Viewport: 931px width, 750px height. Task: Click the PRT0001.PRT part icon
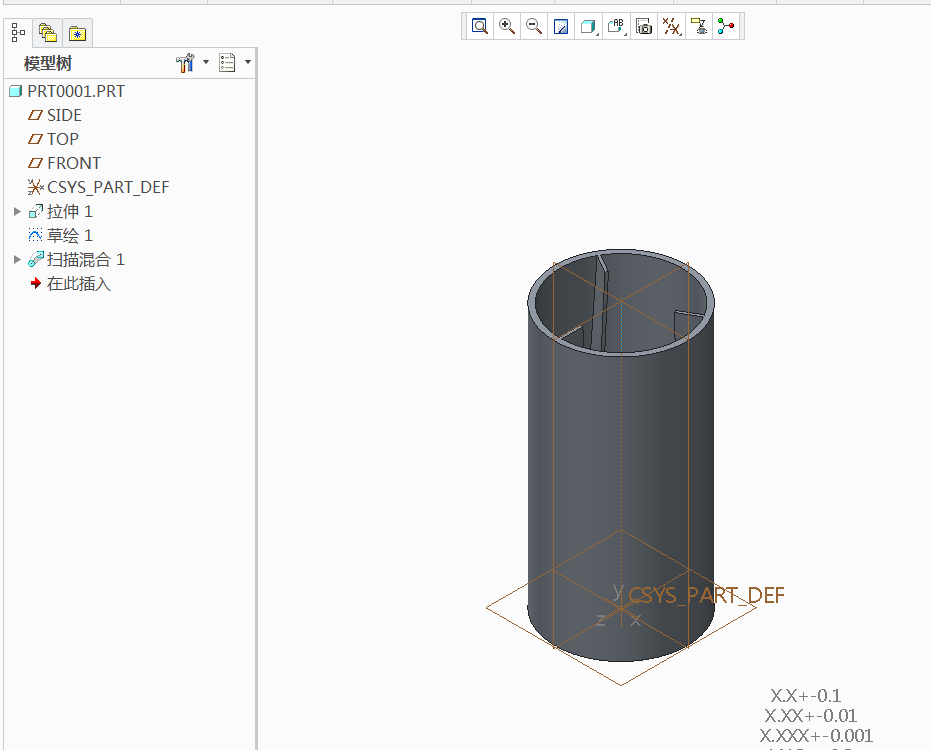pos(15,91)
